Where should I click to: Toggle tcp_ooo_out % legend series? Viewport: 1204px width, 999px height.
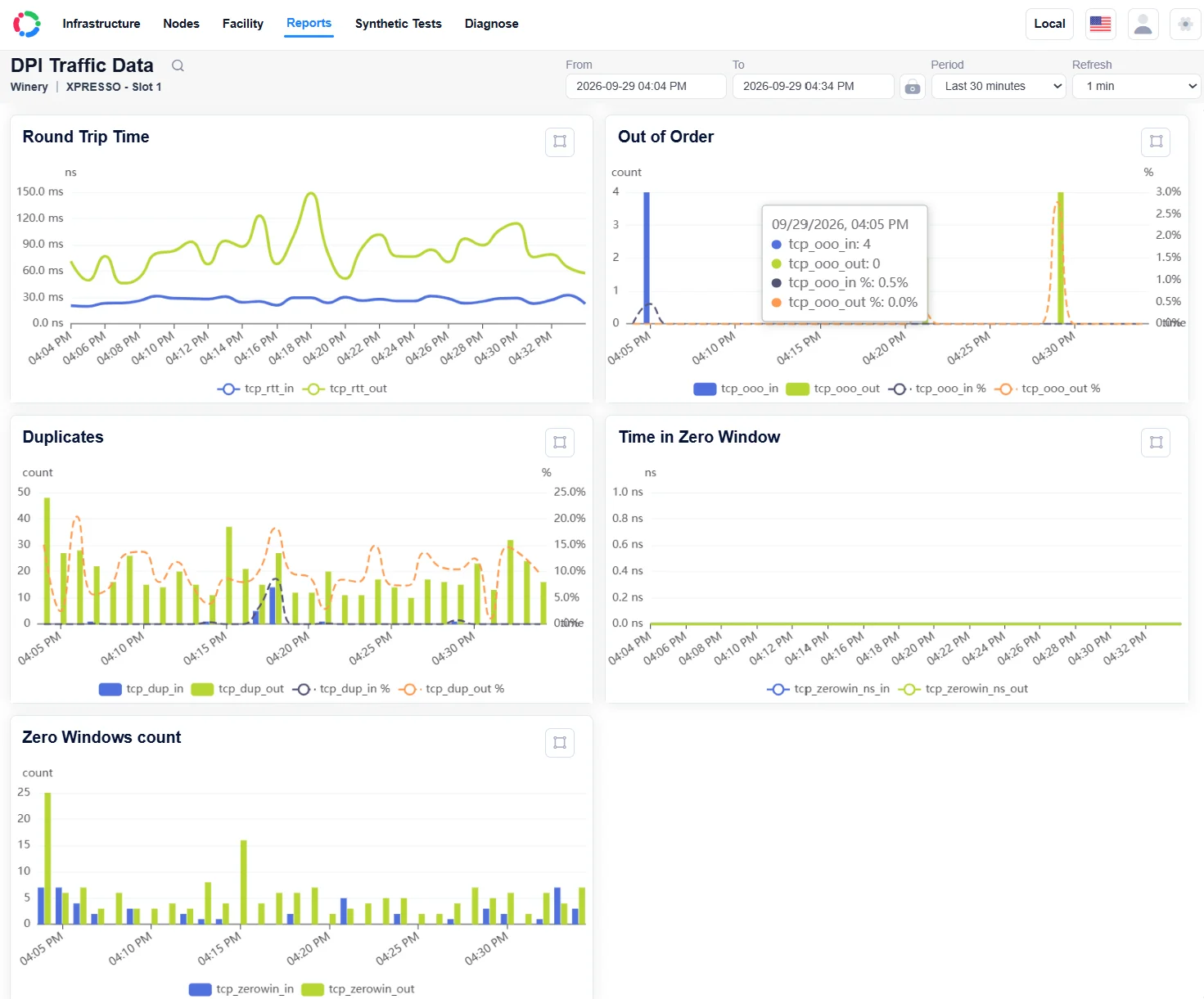click(1048, 389)
